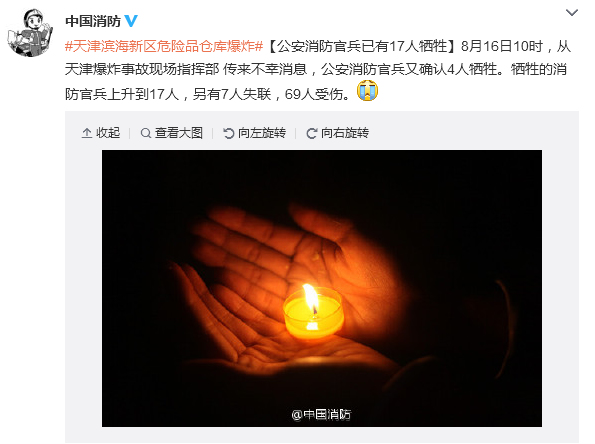Click the headline 公安消防官兵已有17人牺牲 text
The height and width of the screenshot is (444, 595).
(x=362, y=46)
